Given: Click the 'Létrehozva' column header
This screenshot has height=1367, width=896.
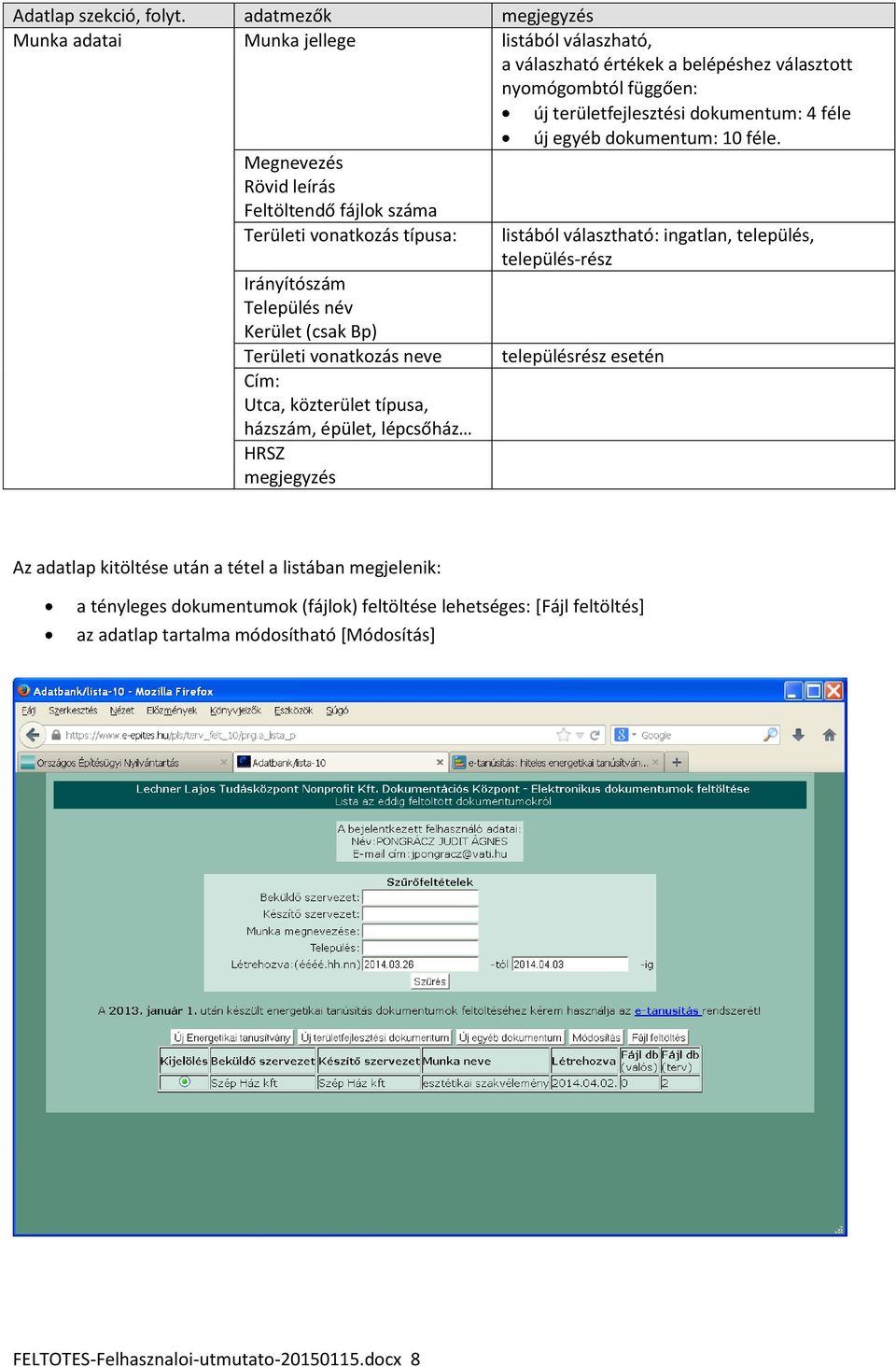Looking at the screenshot, I should (583, 1061).
